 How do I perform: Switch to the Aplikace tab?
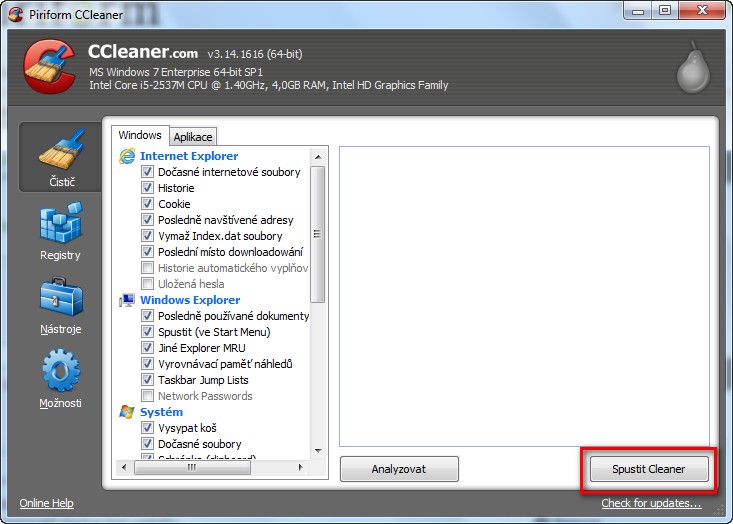pyautogui.click(x=193, y=137)
